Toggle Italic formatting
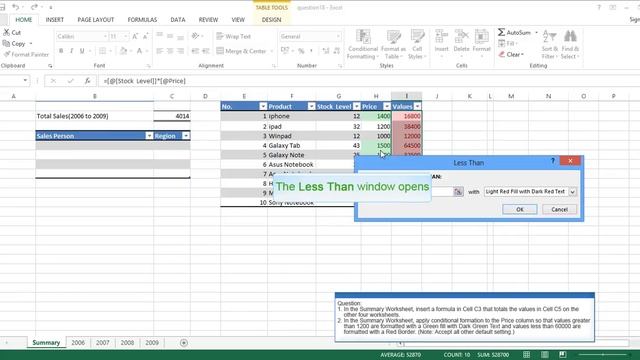640x360 pixels. click(71, 51)
